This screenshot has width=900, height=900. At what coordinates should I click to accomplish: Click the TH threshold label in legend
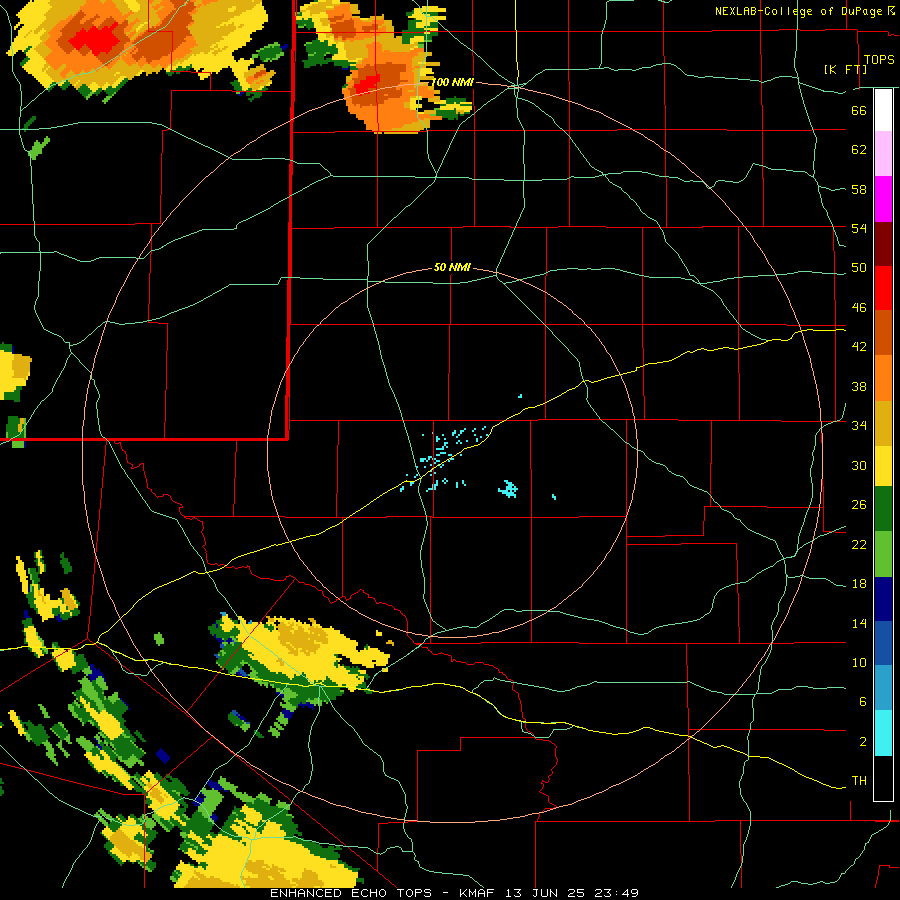click(859, 781)
